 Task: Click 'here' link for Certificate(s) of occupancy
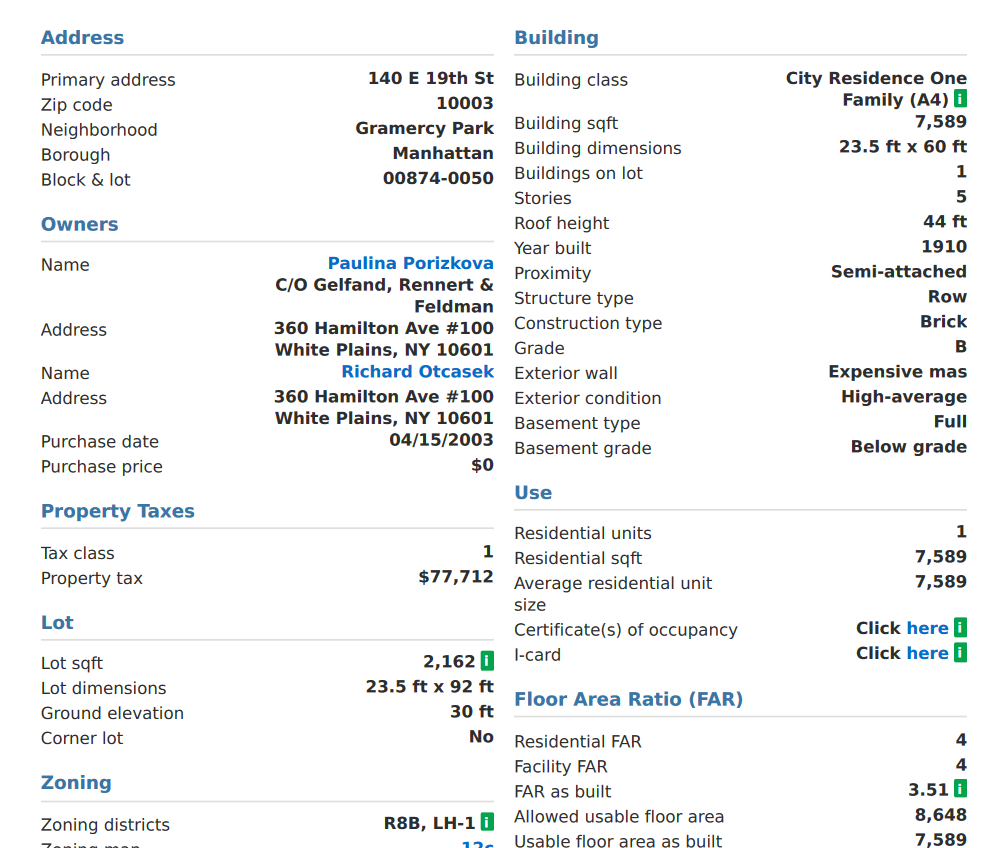click(927, 628)
